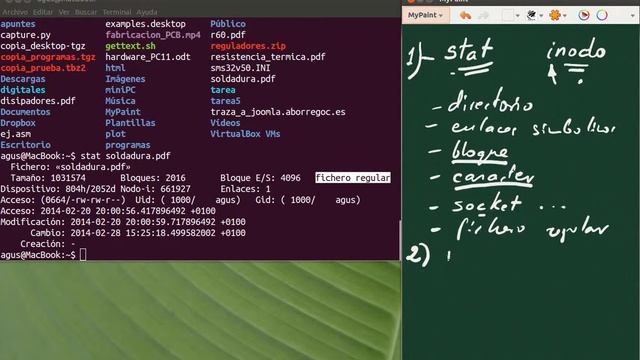
Task: Click the 'Escritorio' directory name
Action: click(x=26, y=145)
